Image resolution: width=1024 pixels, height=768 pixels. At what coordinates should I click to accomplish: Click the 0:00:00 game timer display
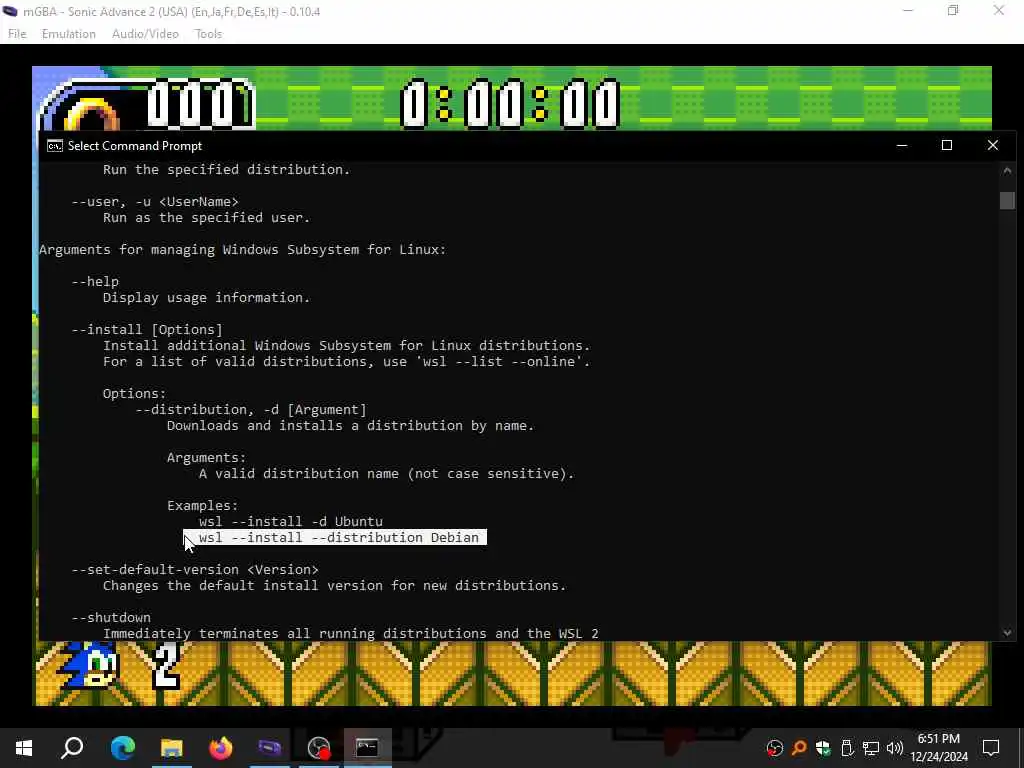(509, 103)
